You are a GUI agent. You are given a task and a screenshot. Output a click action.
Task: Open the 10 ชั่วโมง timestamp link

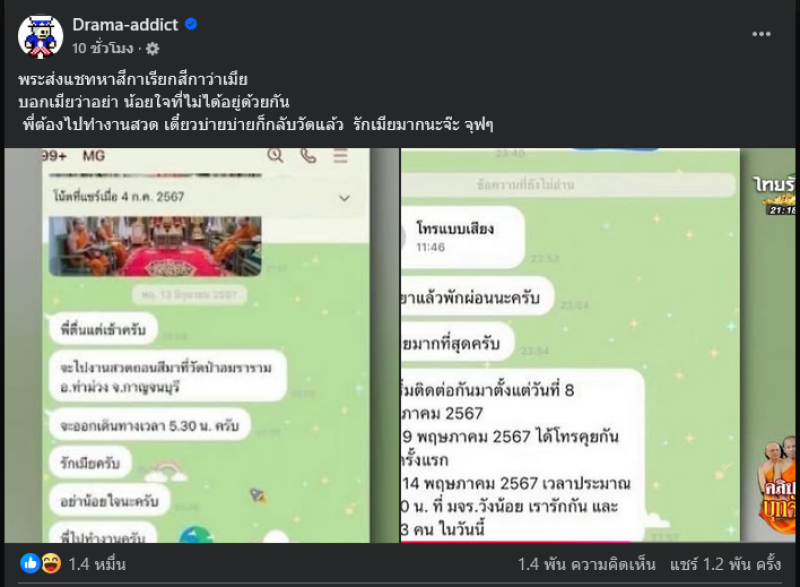(103, 48)
